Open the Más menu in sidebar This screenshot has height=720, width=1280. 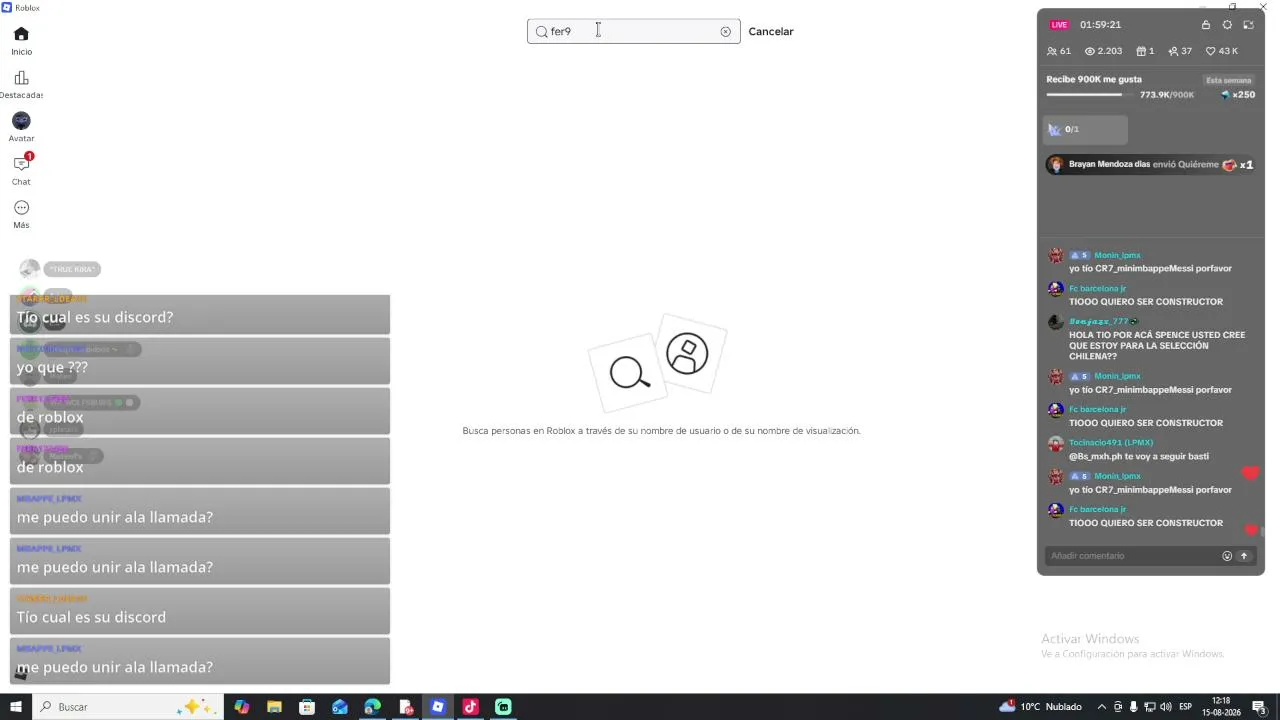[21, 213]
